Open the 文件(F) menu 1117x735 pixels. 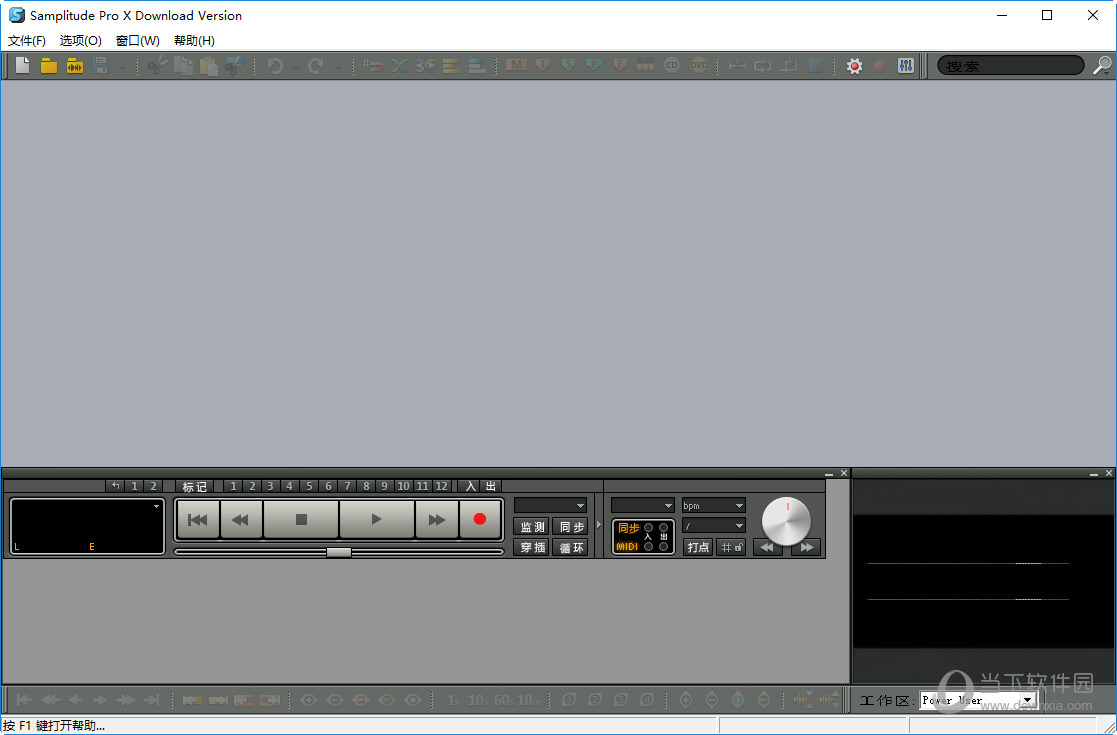(x=27, y=41)
